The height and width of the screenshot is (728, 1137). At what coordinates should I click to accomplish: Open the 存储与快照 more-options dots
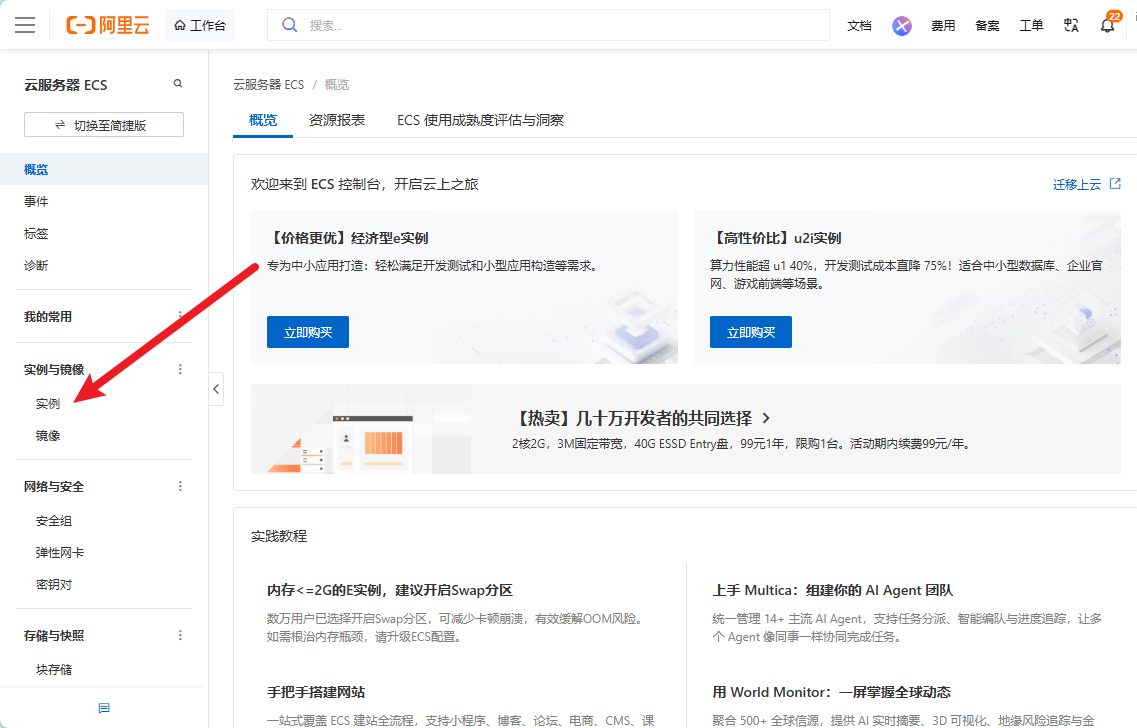(x=180, y=635)
